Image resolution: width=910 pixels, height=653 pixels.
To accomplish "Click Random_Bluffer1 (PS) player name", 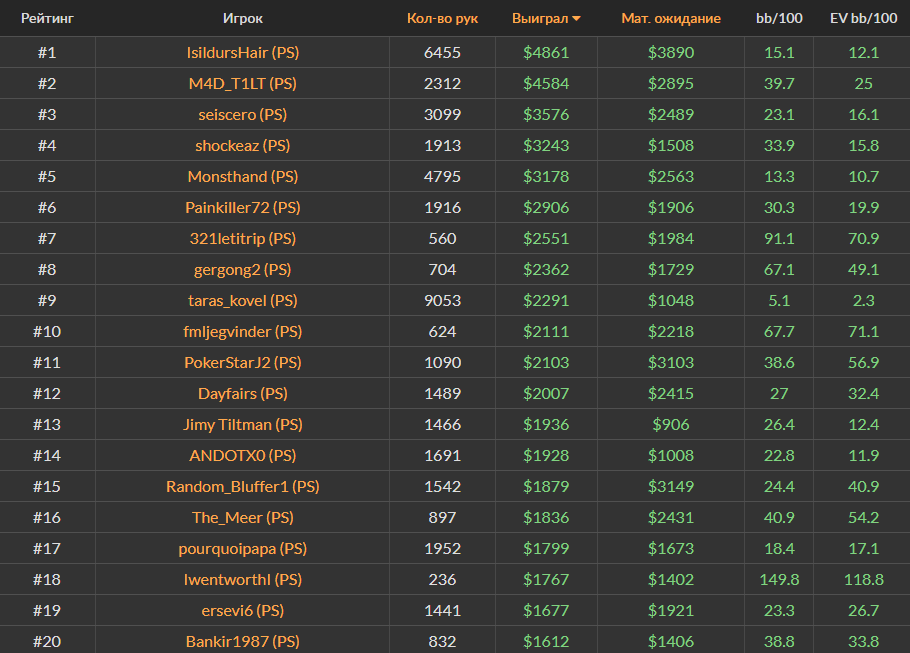I will point(243,486).
